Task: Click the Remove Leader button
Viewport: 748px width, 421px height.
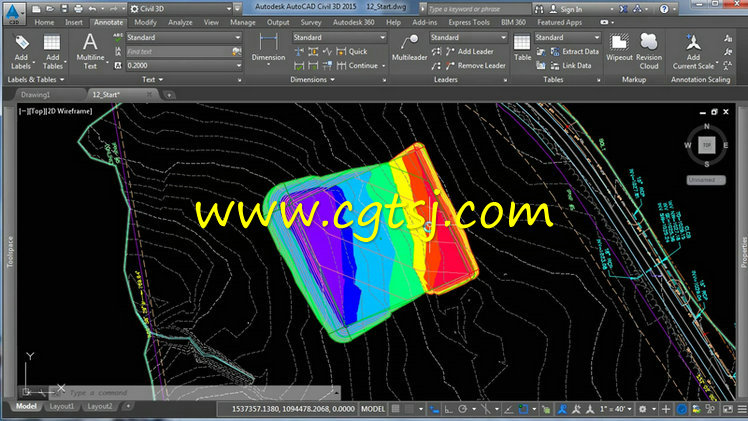Action: coord(475,66)
